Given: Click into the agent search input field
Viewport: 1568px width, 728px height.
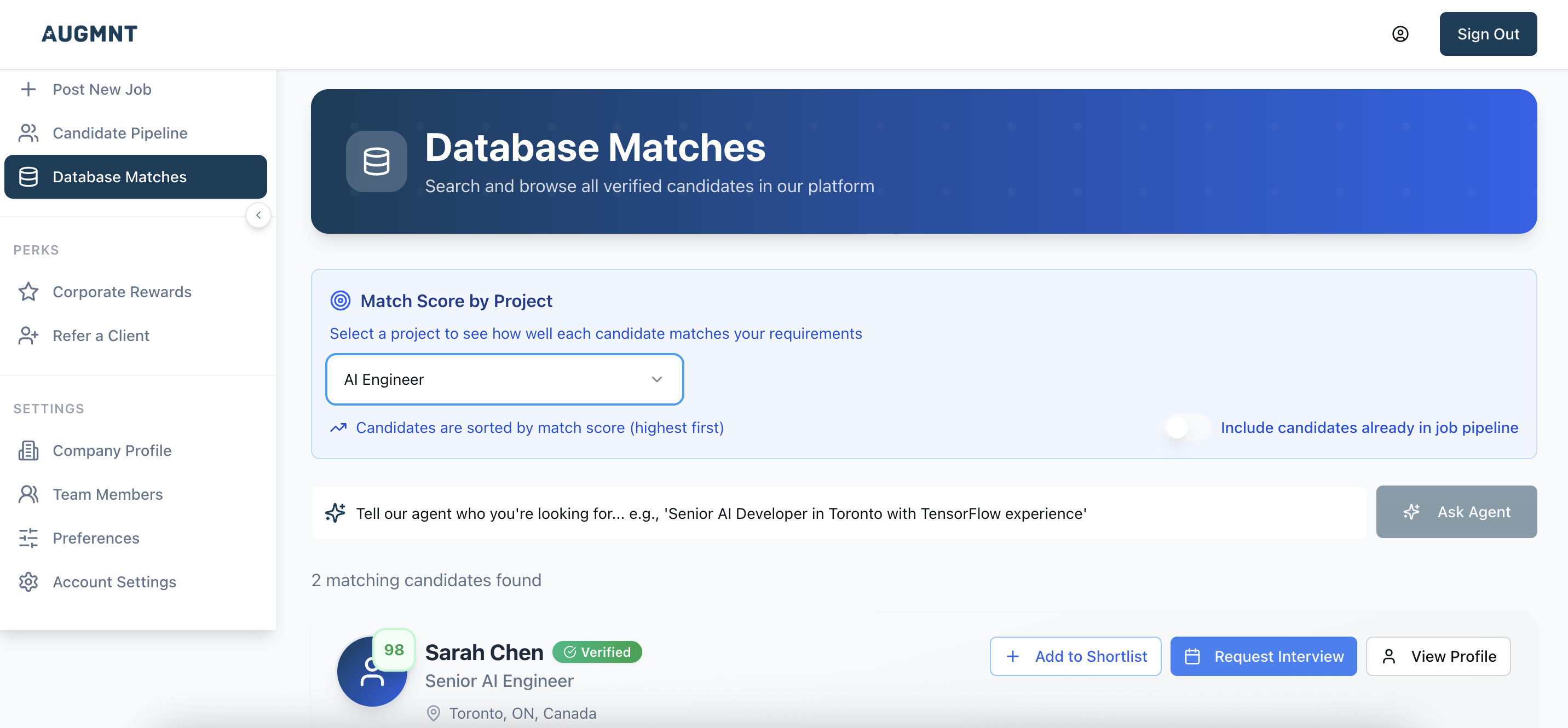Looking at the screenshot, I should [839, 513].
